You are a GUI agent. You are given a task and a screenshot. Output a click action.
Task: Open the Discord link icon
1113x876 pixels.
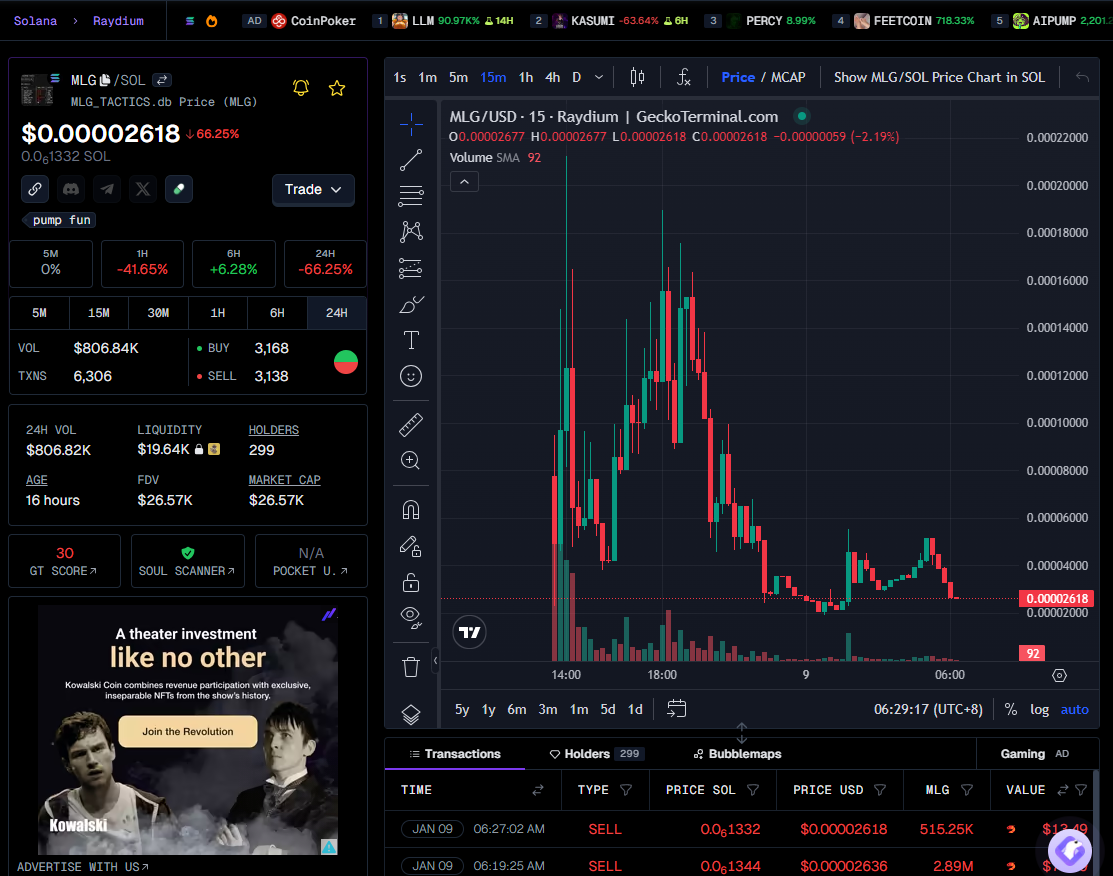71,189
